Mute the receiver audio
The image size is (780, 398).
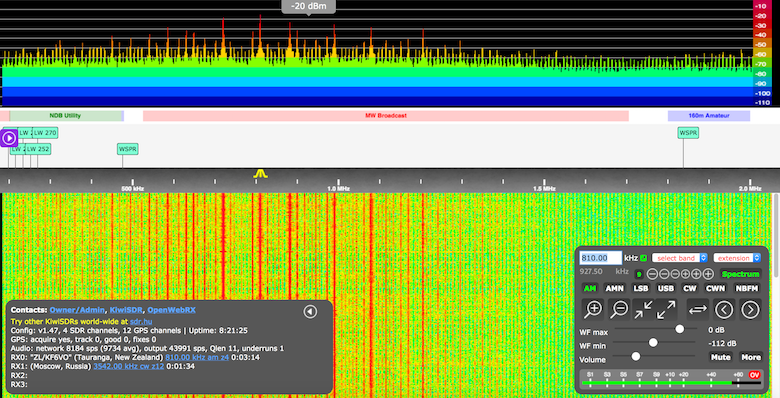(x=720, y=357)
